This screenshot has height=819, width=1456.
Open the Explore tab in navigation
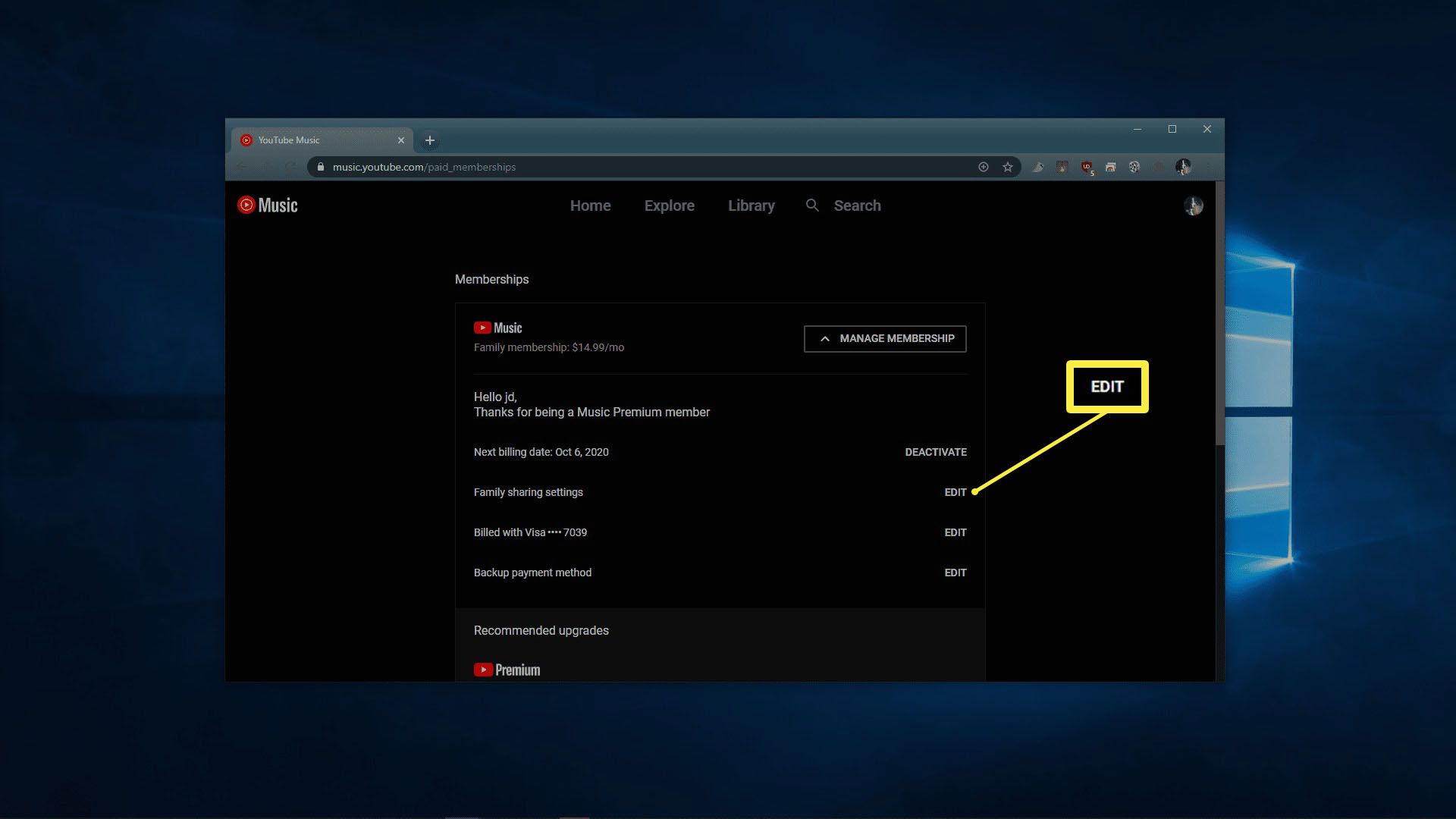coord(669,205)
